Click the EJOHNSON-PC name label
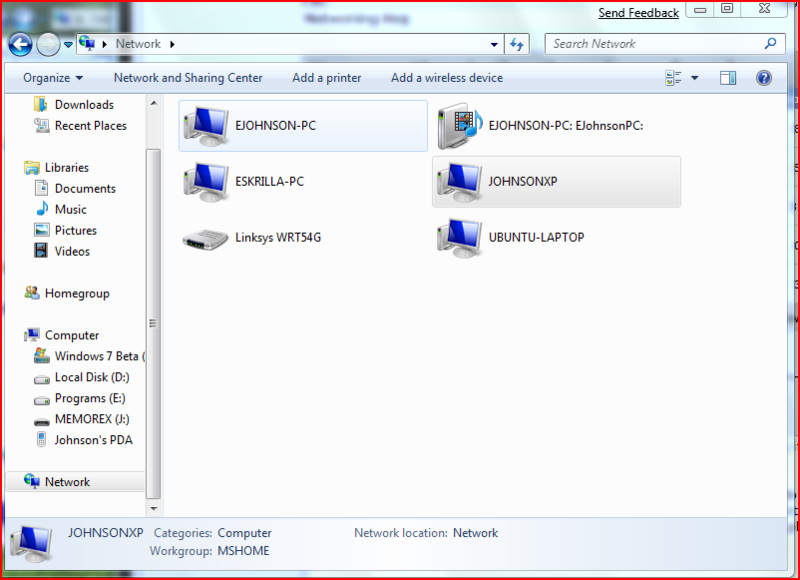 (x=276, y=125)
